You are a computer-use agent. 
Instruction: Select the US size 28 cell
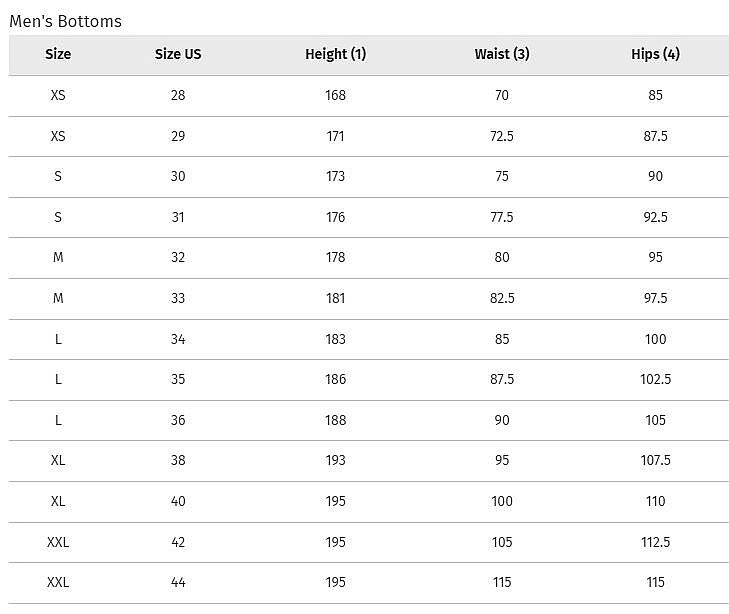178,95
